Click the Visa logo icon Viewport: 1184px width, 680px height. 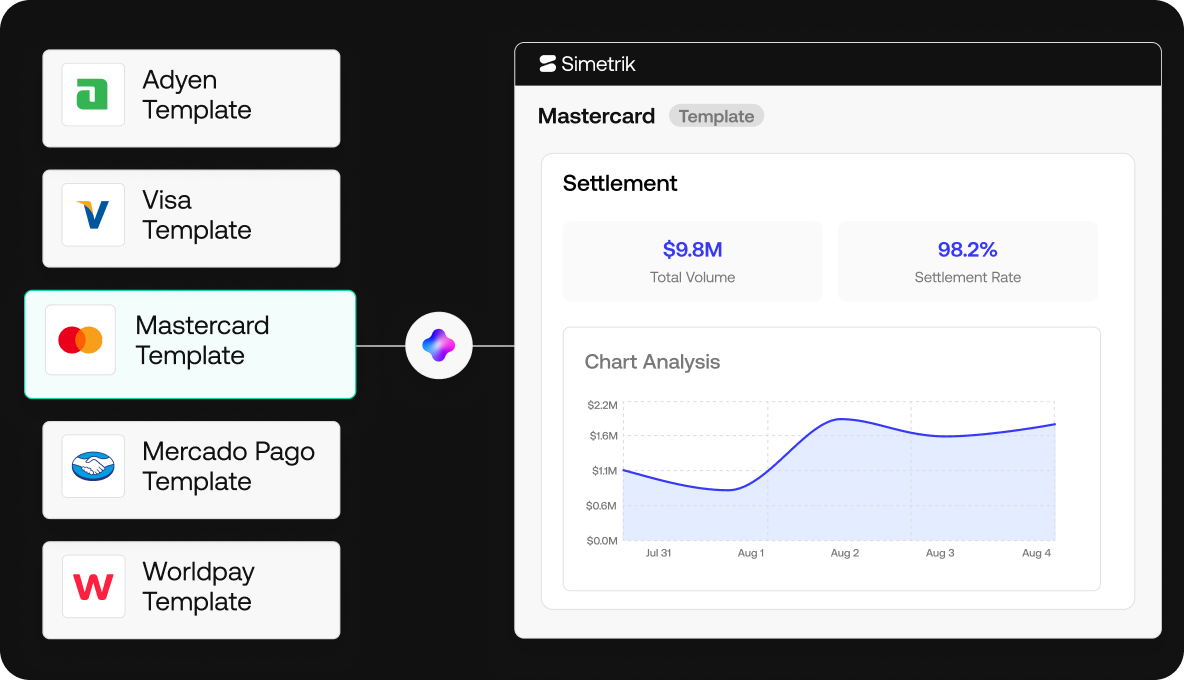tap(93, 215)
